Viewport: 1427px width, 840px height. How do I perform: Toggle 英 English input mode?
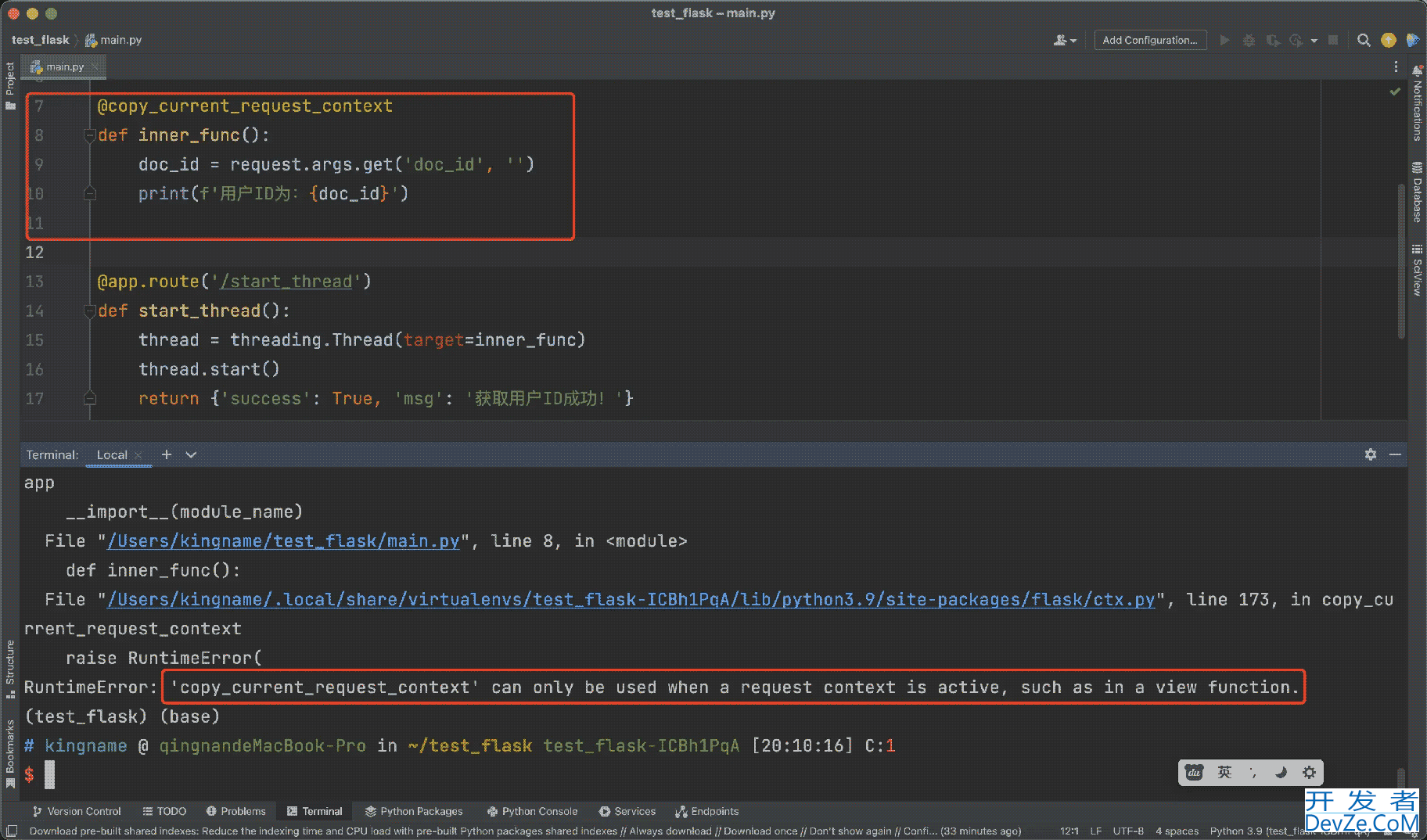pos(1224,773)
